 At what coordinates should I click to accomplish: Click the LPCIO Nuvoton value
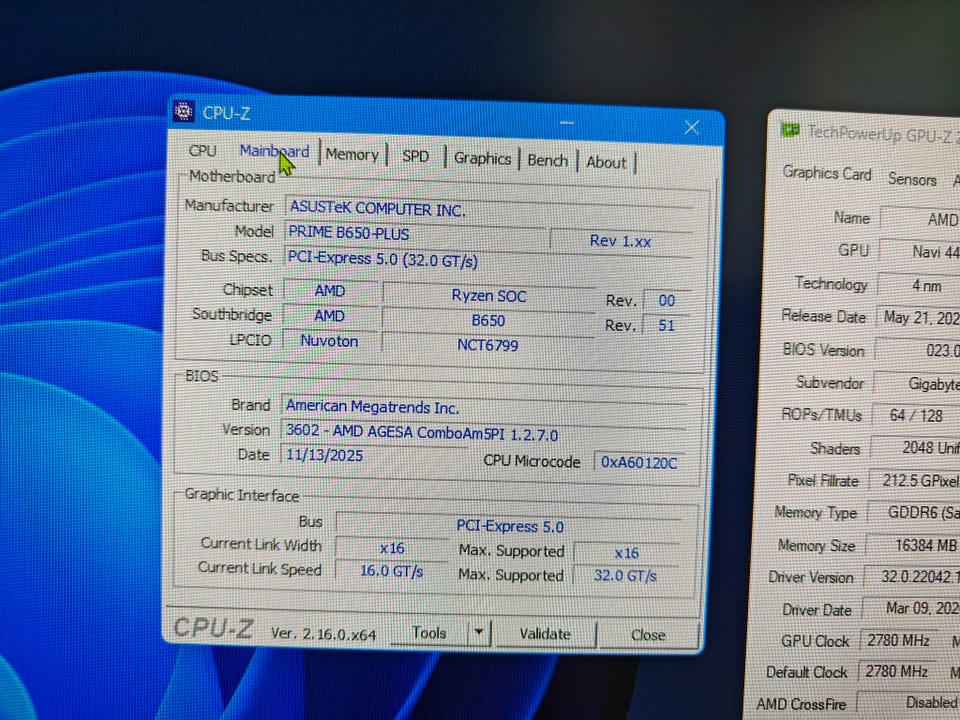(329, 340)
